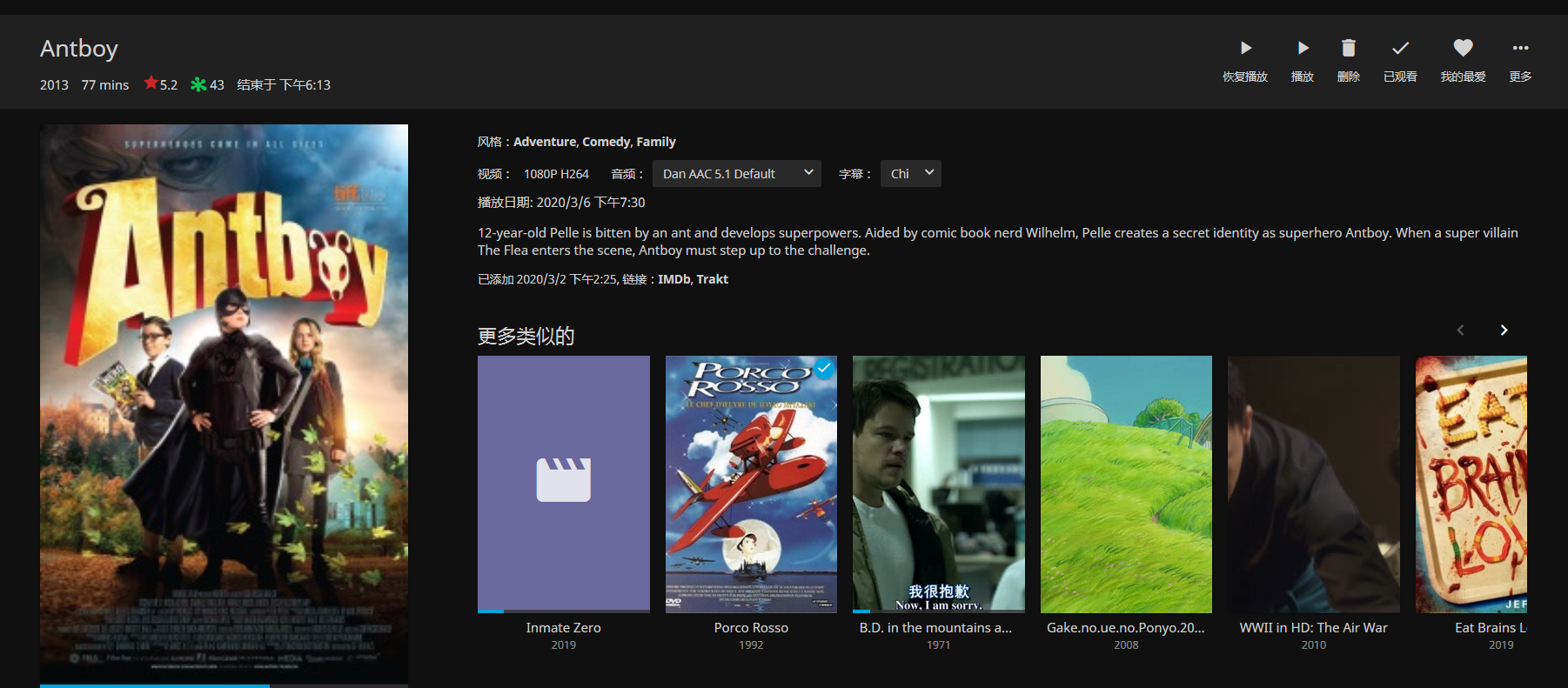The height and width of the screenshot is (688, 1568).
Task: Click the Antboy poster progress bar
Action: pos(224,685)
